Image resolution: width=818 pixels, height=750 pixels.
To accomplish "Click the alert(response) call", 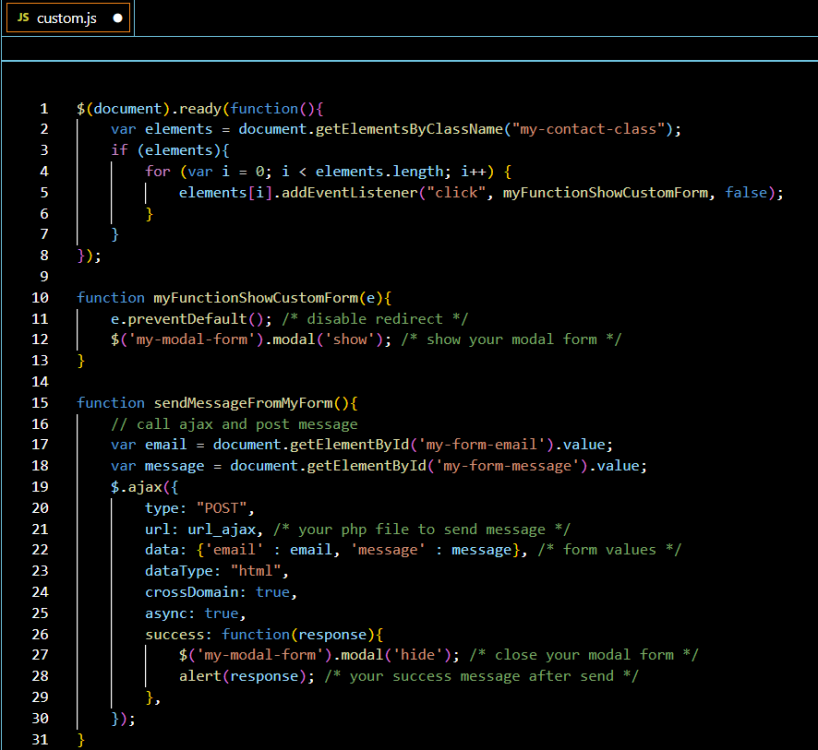I will click(x=238, y=676).
